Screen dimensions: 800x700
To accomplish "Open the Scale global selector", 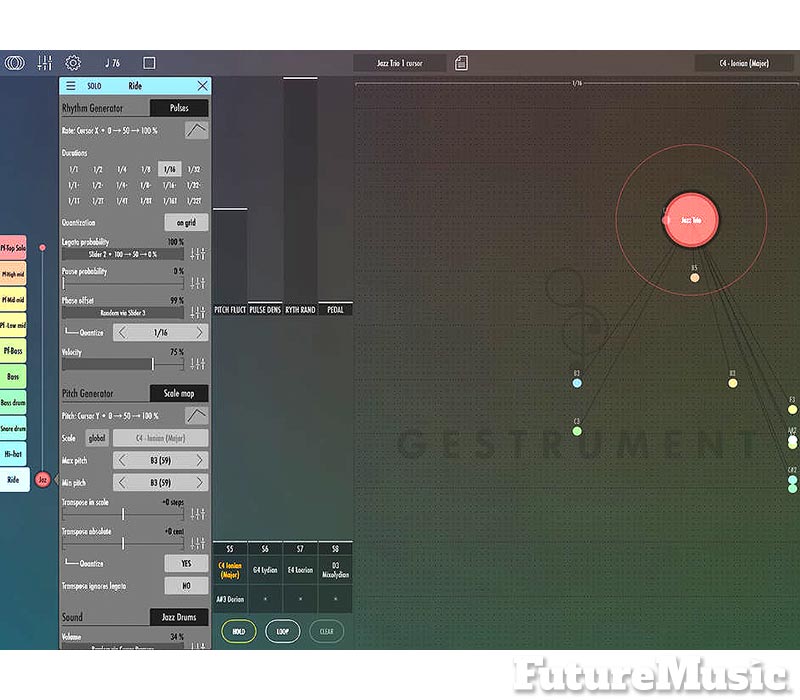I will (97, 438).
